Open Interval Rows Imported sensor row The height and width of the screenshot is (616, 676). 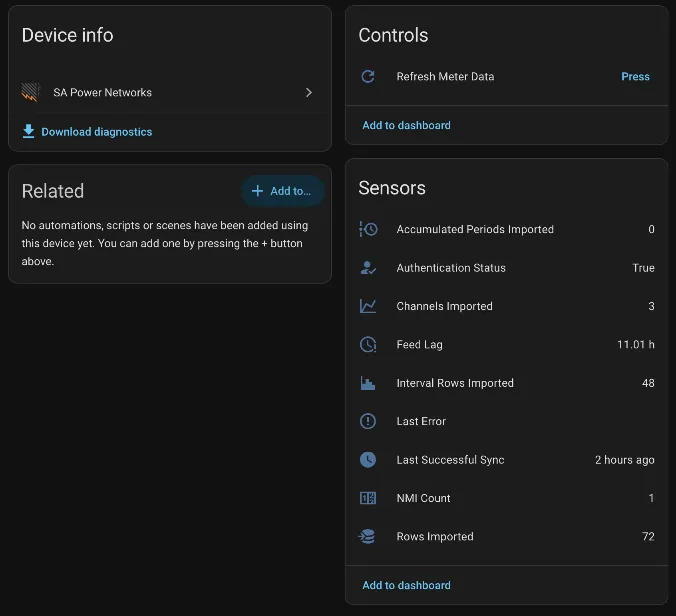pyautogui.click(x=507, y=383)
